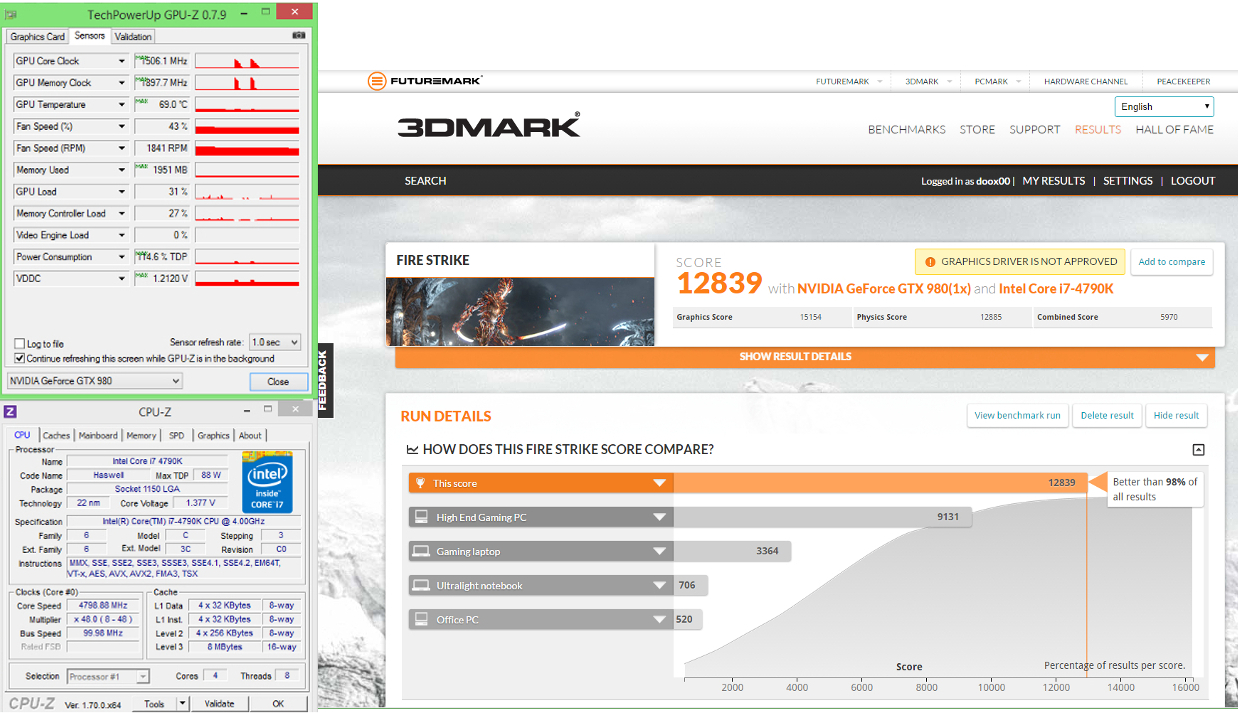This screenshot has height=713, width=1238.
Task: Open GPU Core Clock sensor dropdown
Action: coord(122,61)
